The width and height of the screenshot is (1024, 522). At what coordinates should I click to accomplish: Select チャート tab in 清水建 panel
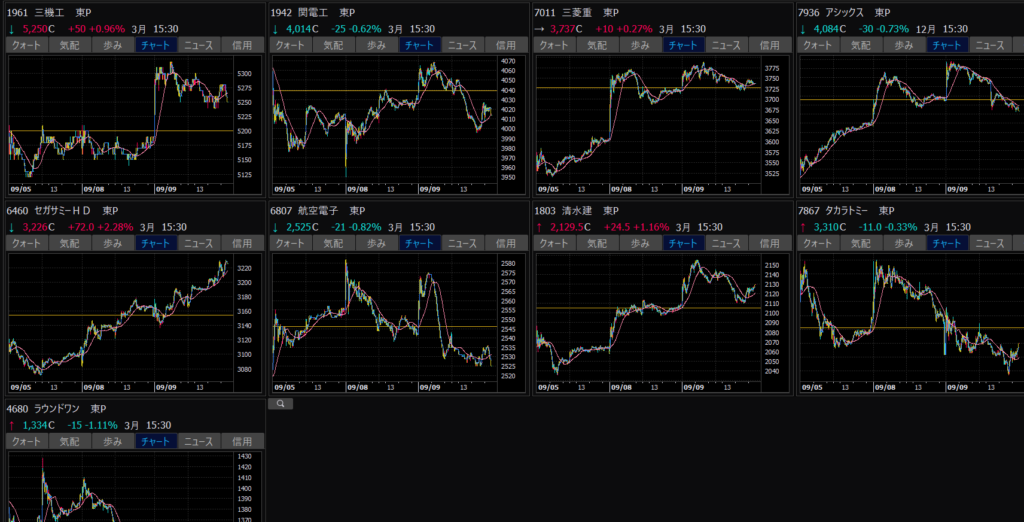tap(684, 243)
